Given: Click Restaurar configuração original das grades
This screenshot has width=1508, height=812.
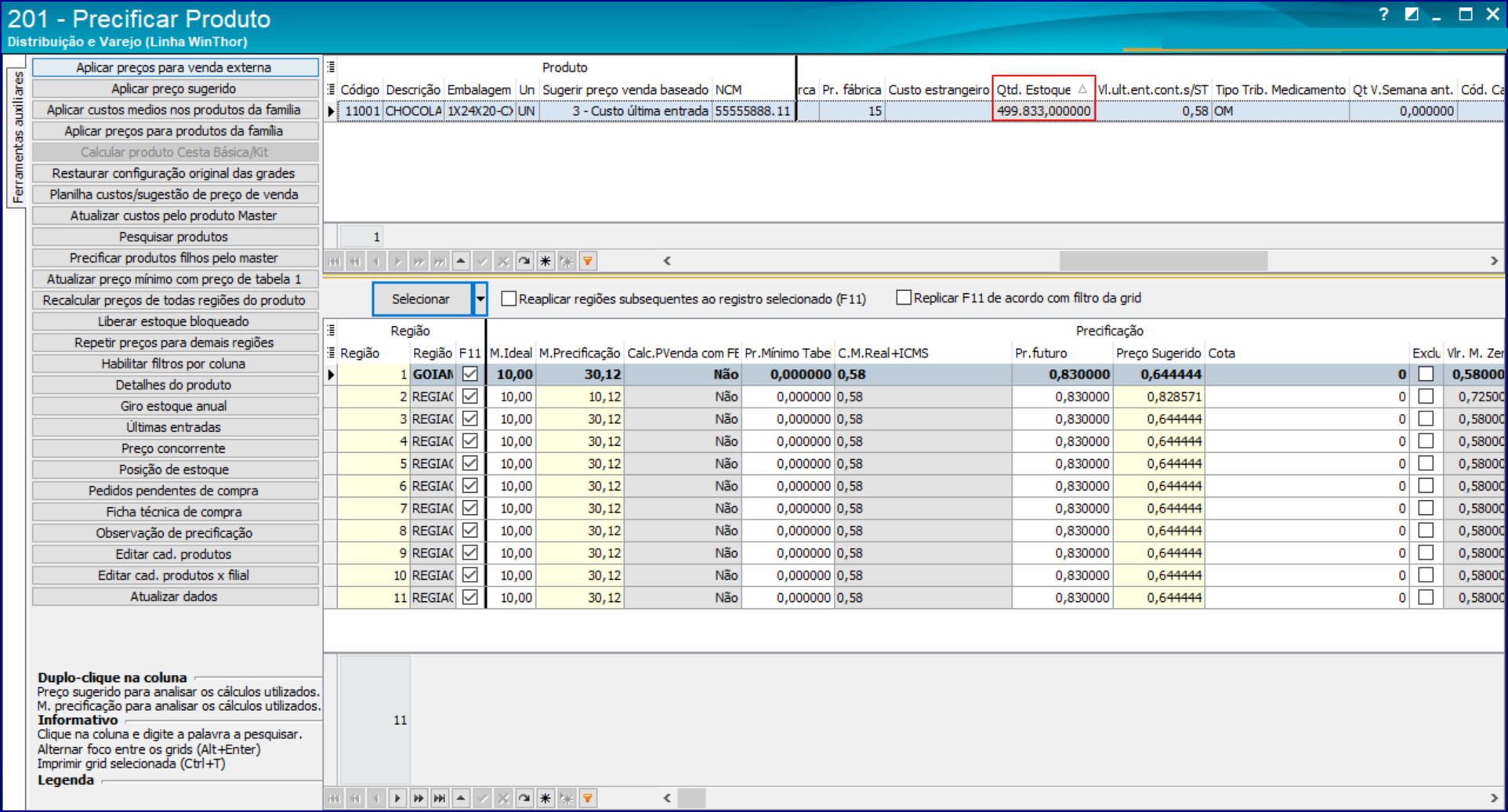Looking at the screenshot, I should (174, 173).
